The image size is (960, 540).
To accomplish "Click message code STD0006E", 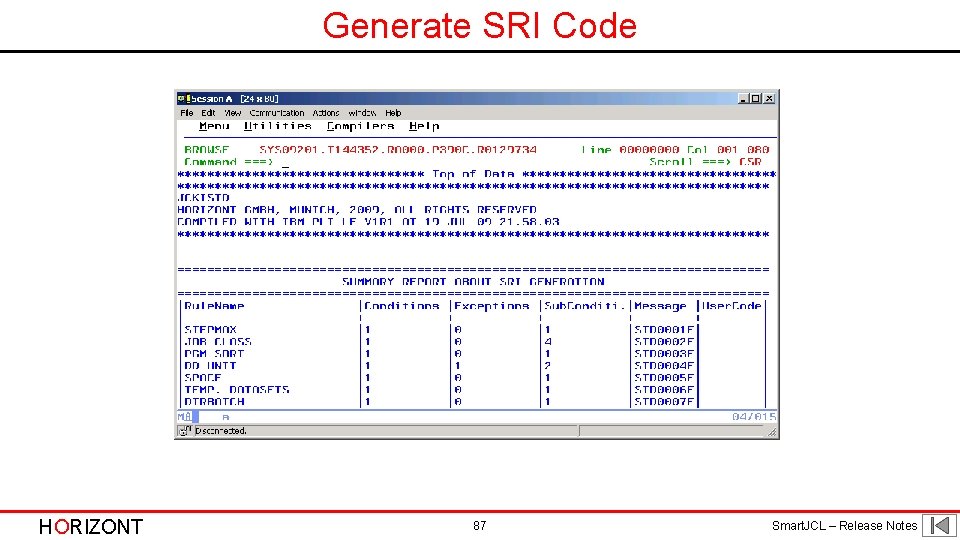I will pos(664,390).
